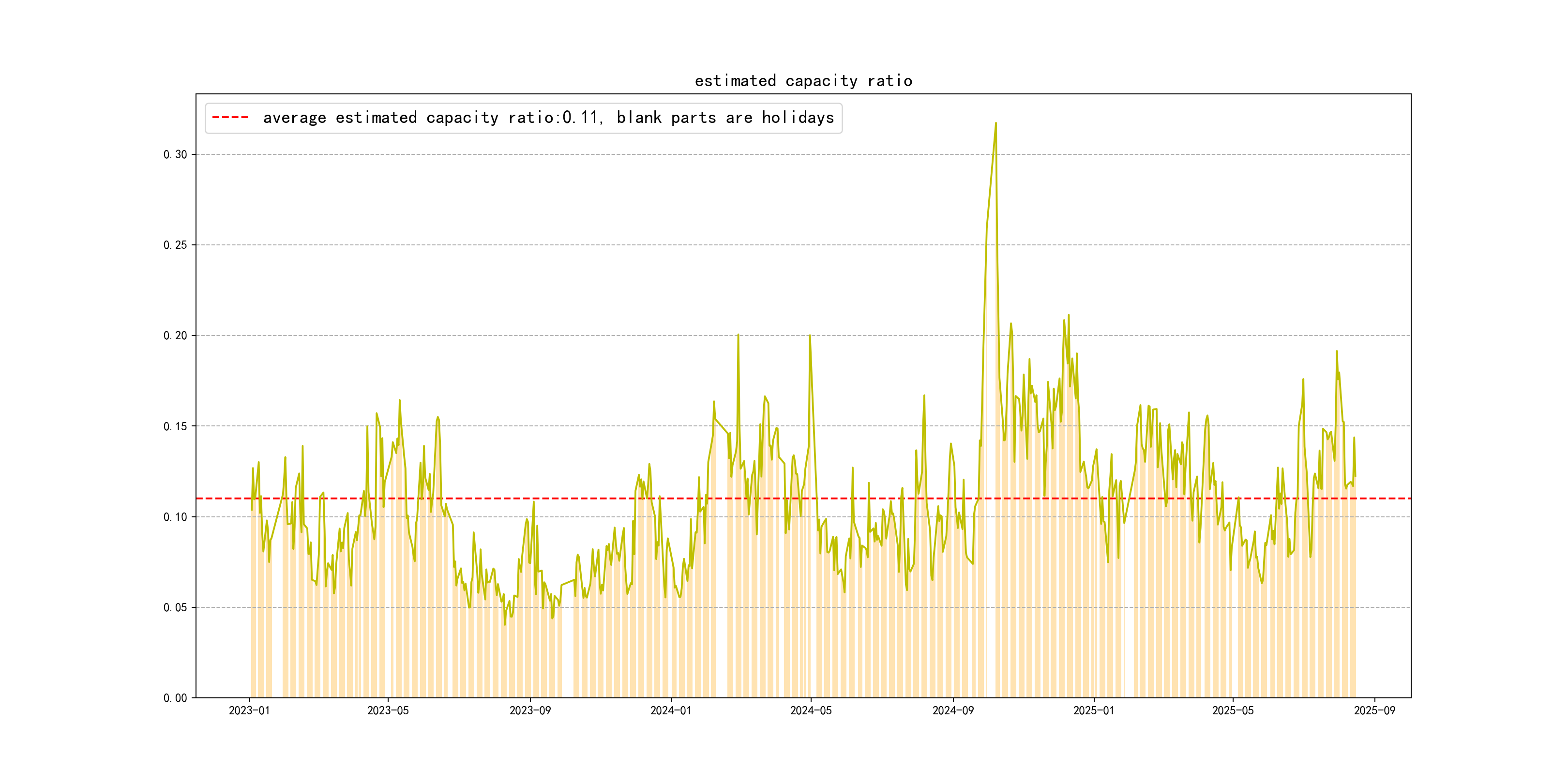Click the 0.15 y-axis tick label
Viewport: 1568px width, 784px height.
175,427
